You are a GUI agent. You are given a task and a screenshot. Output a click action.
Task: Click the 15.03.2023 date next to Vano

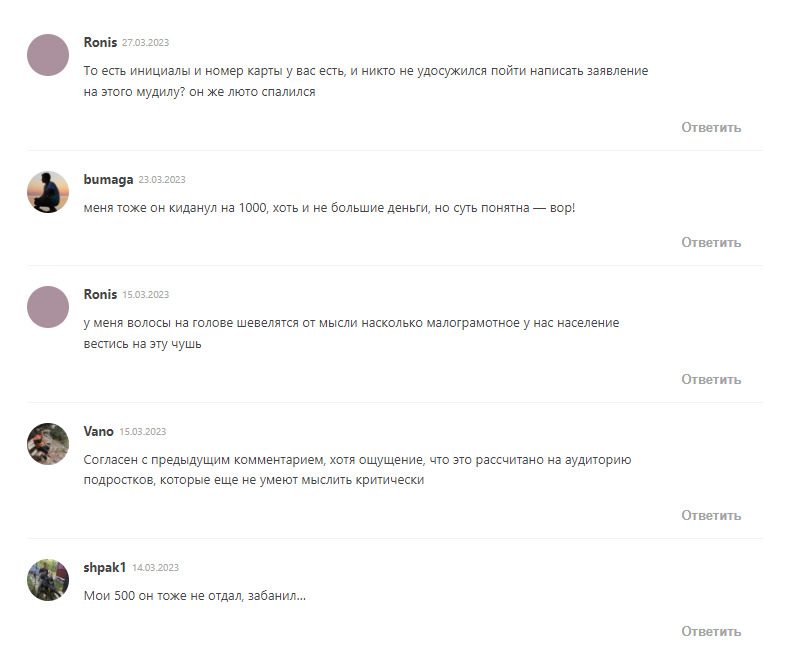coord(143,432)
